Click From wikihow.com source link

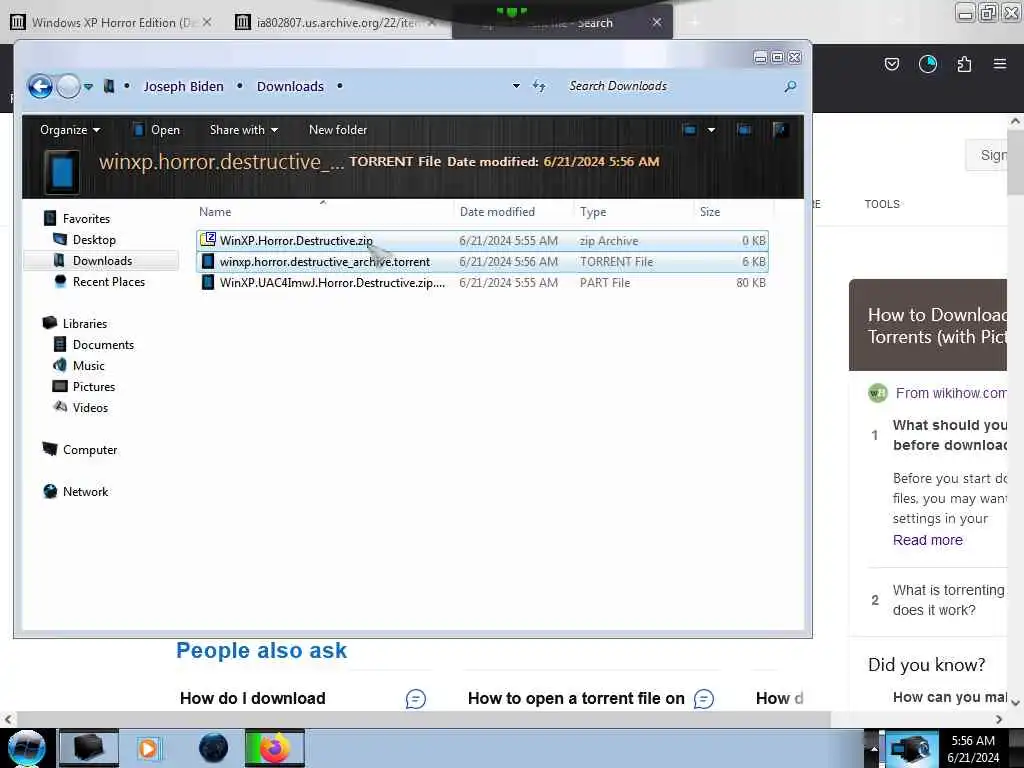[950, 393]
